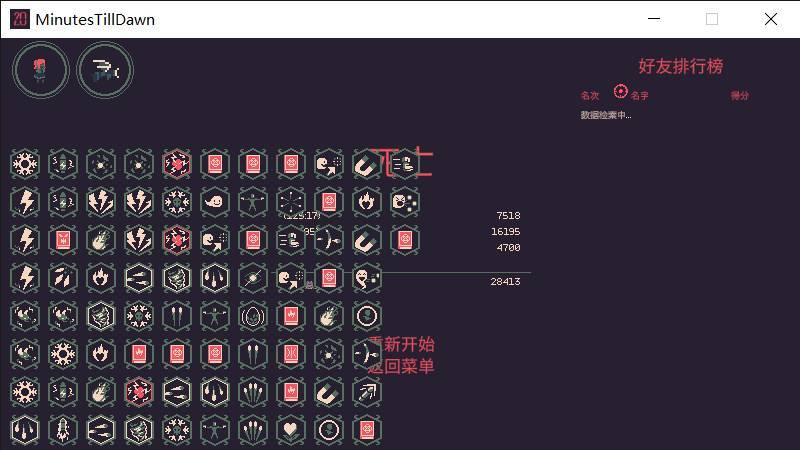800x450 pixels.
Task: Select the egg upgrade icon
Action: pos(253,316)
